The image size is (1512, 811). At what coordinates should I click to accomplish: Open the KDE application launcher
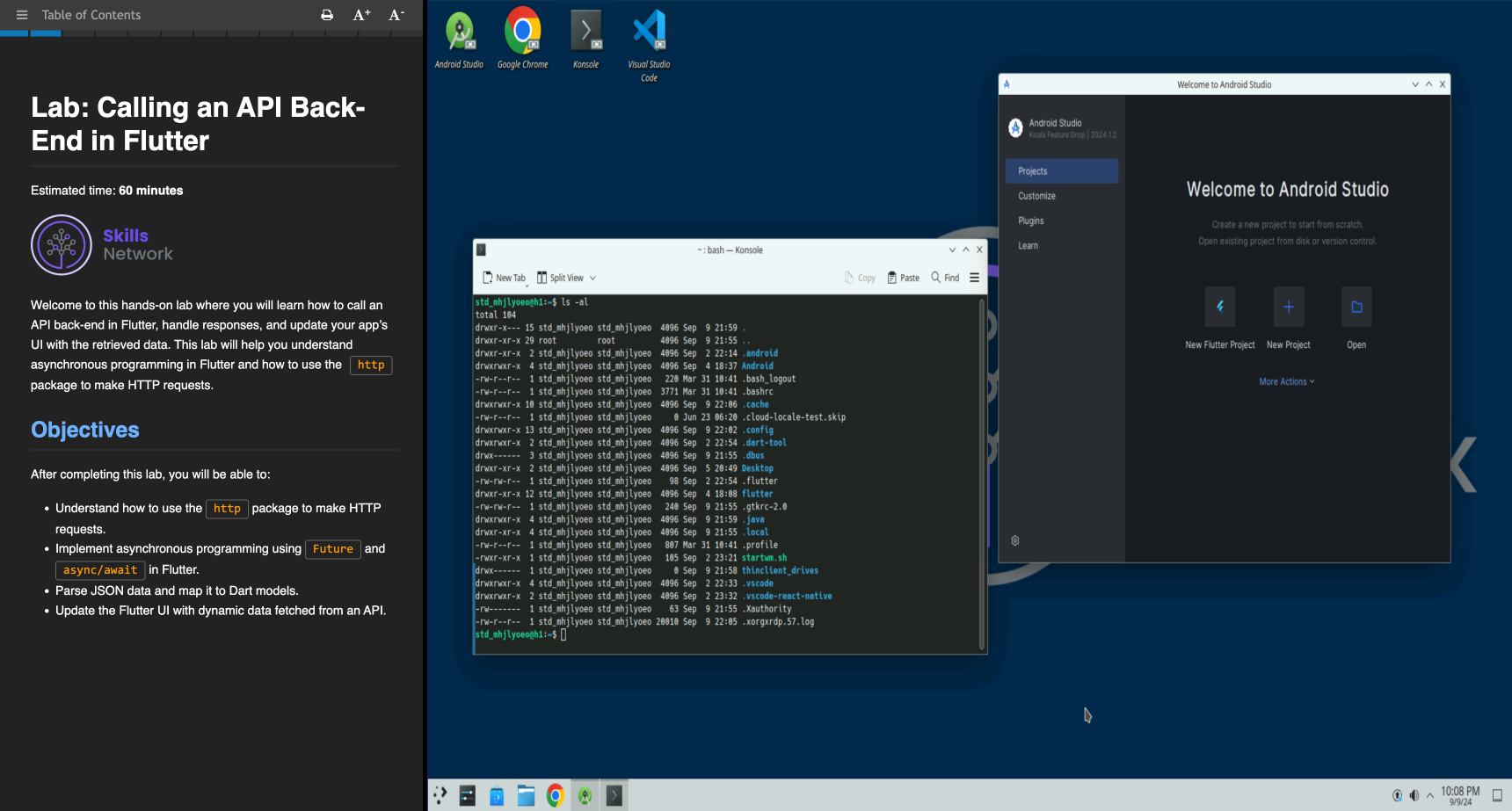[x=440, y=795]
